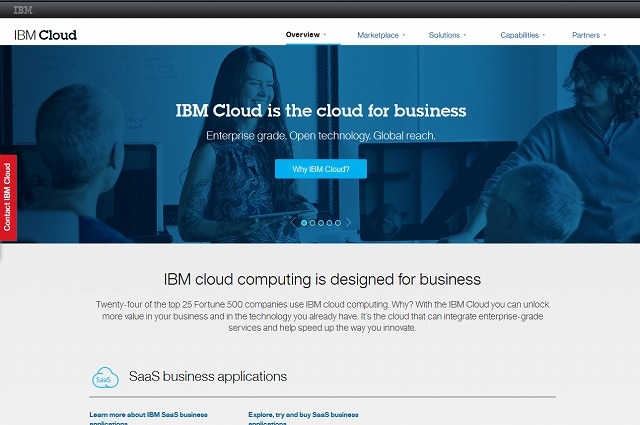Open the Partners menu

click(586, 35)
